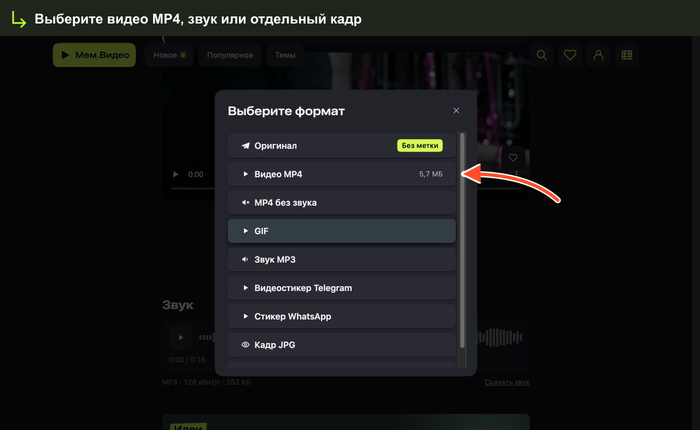Click the Без метки badge
The width and height of the screenshot is (700, 430).
(x=420, y=146)
